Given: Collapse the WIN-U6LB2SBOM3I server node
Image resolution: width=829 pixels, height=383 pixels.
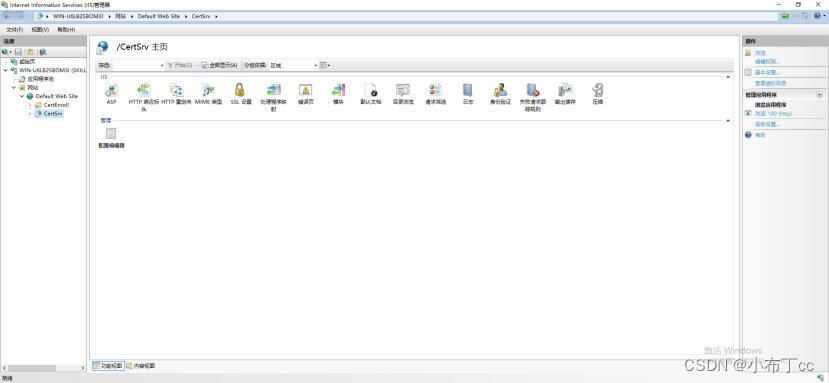Looking at the screenshot, I should (5, 70).
